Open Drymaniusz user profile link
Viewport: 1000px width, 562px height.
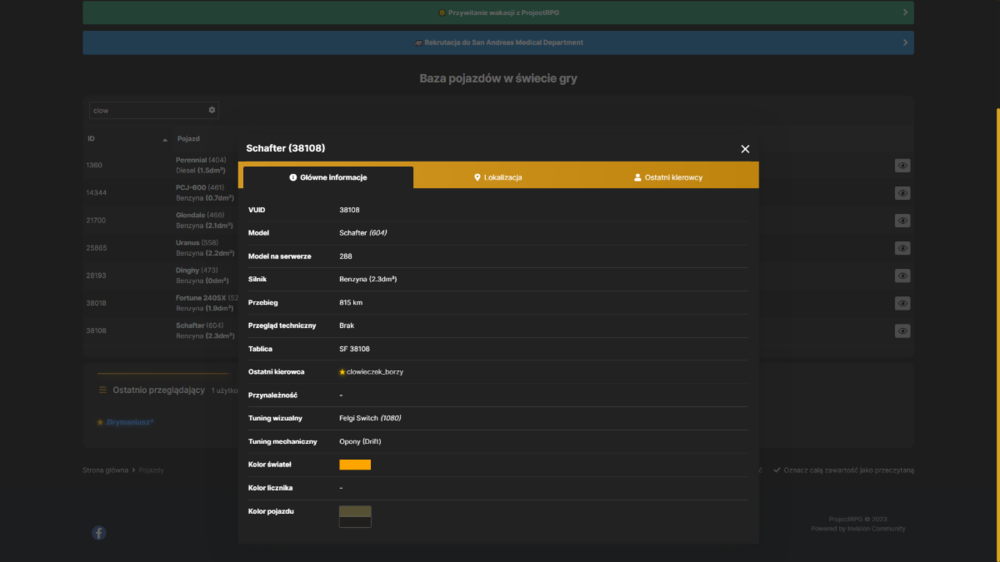coord(129,422)
